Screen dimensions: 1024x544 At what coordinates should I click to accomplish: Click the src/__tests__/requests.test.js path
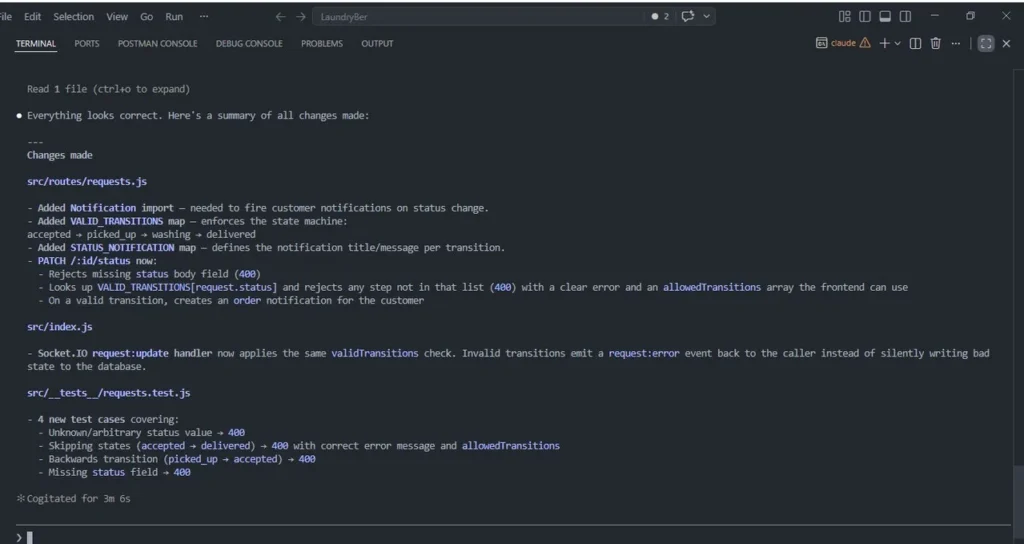pyautogui.click(x=108, y=392)
